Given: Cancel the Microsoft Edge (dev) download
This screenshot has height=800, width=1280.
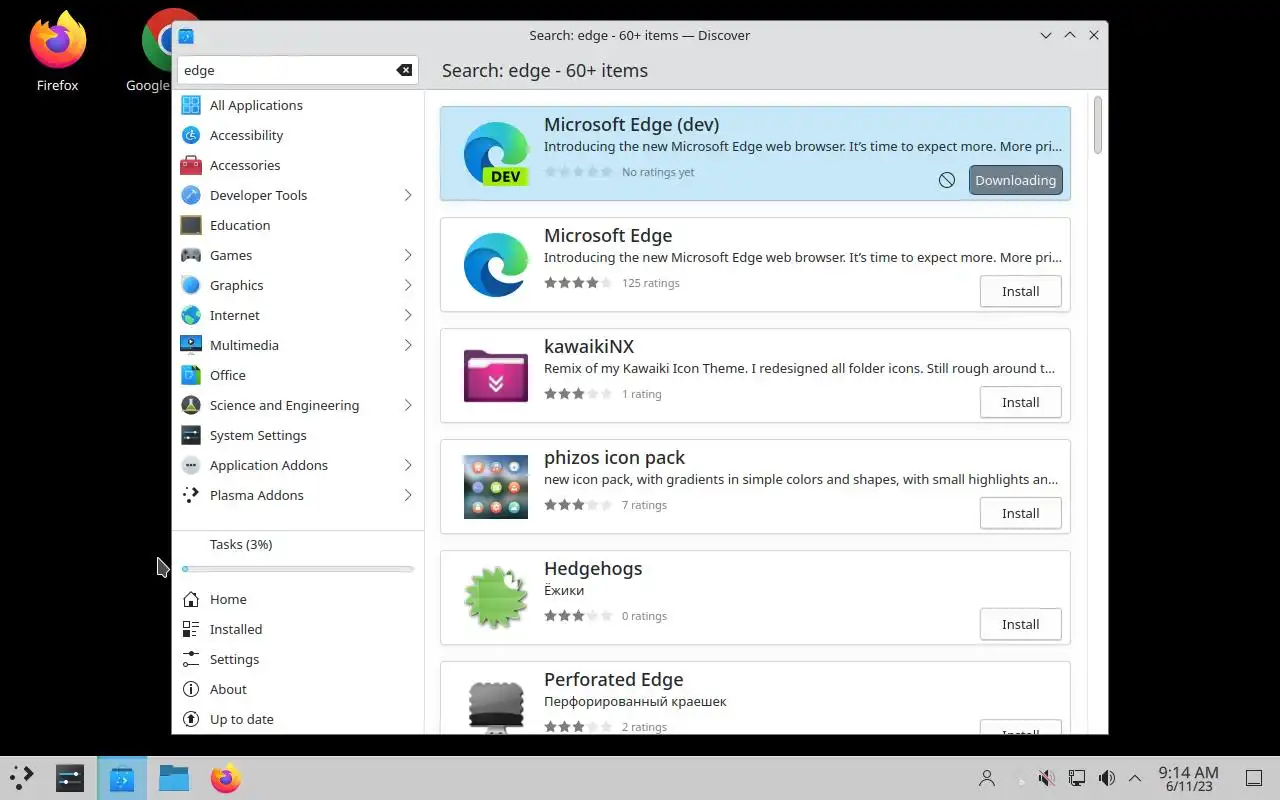Looking at the screenshot, I should point(946,180).
